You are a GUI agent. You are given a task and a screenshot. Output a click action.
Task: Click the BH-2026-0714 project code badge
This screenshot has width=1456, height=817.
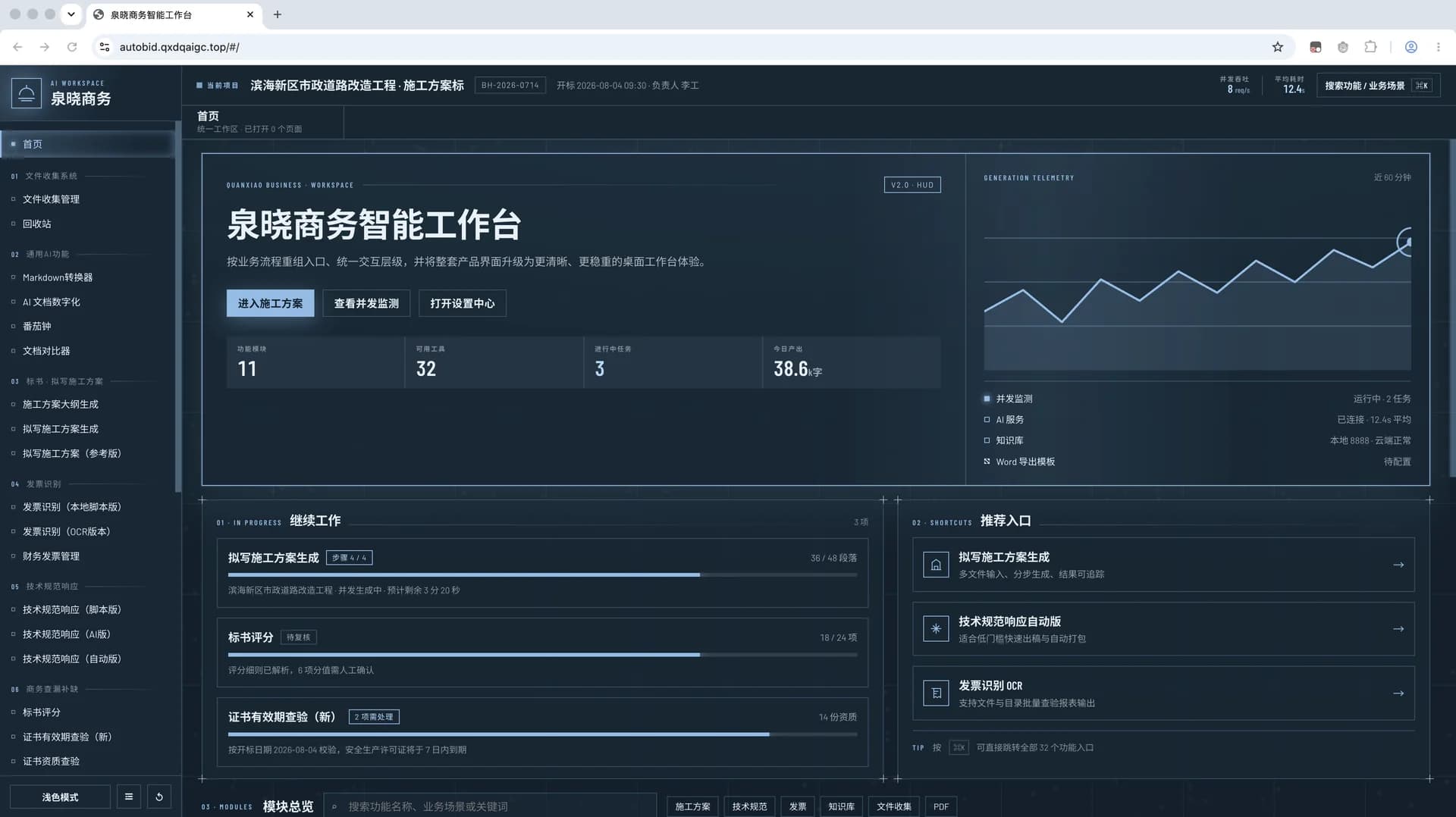coord(510,86)
